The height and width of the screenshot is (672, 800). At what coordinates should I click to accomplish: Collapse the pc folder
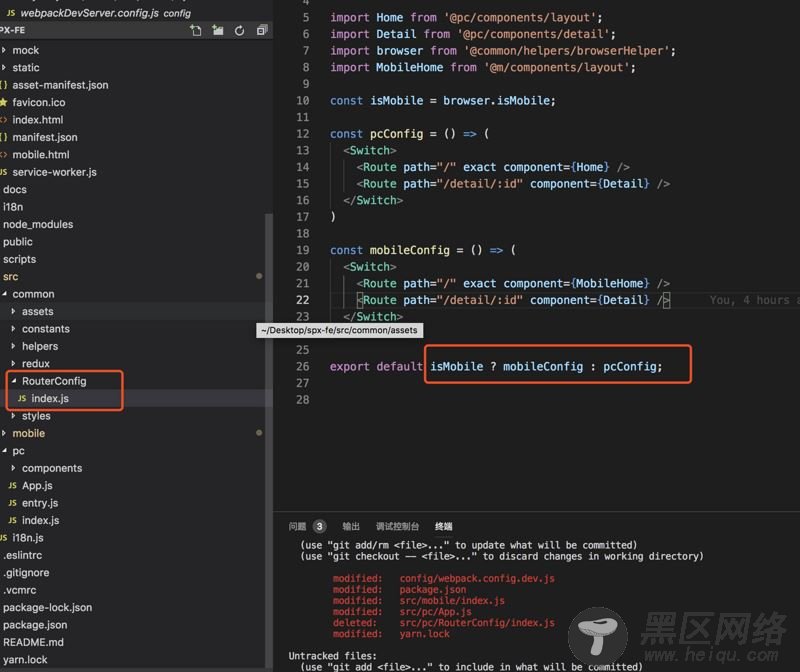point(18,451)
